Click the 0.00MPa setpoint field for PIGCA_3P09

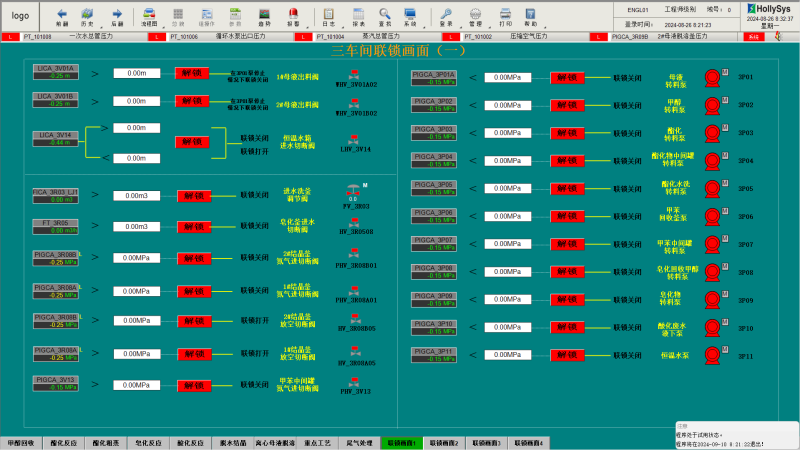(508, 299)
